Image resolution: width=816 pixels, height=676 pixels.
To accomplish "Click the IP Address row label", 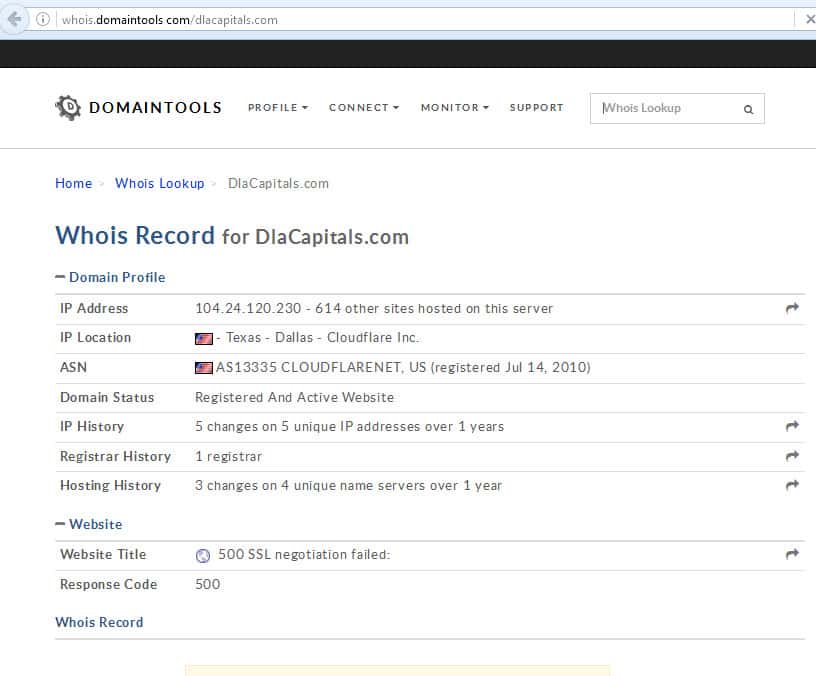I will point(94,308).
